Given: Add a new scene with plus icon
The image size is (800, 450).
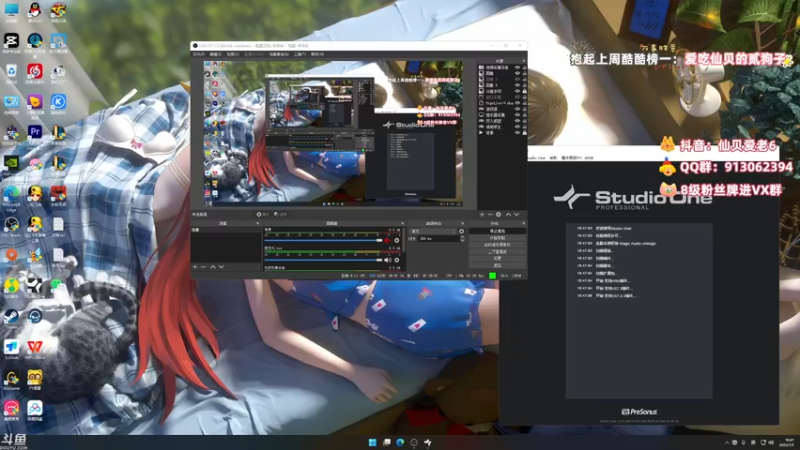Looking at the screenshot, I should point(195,267).
